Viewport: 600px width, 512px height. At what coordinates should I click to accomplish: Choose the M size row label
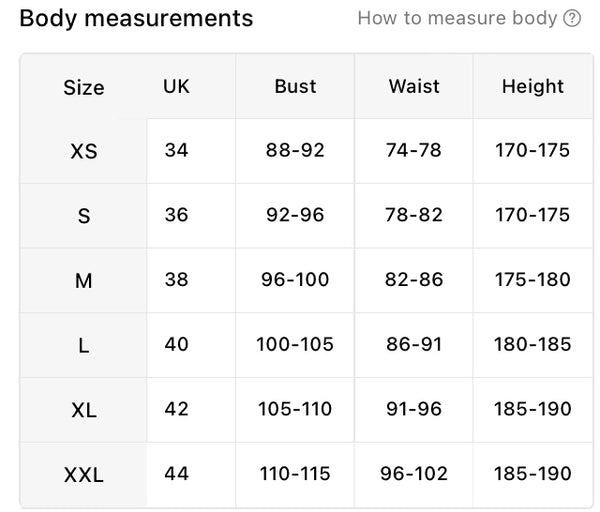point(84,281)
